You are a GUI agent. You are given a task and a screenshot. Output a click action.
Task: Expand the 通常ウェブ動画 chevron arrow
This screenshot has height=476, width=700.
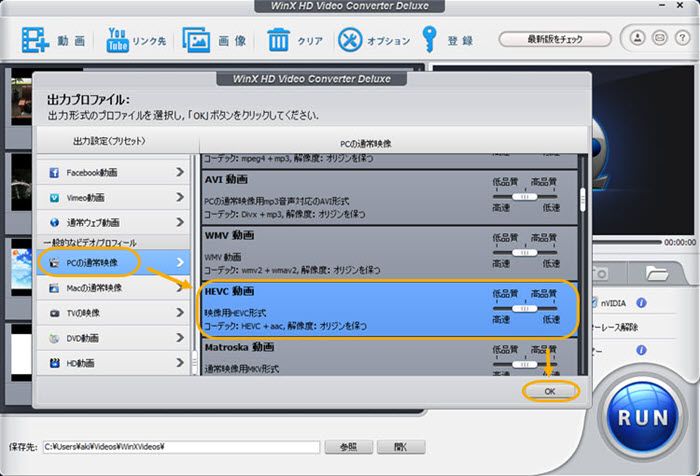[x=180, y=222]
